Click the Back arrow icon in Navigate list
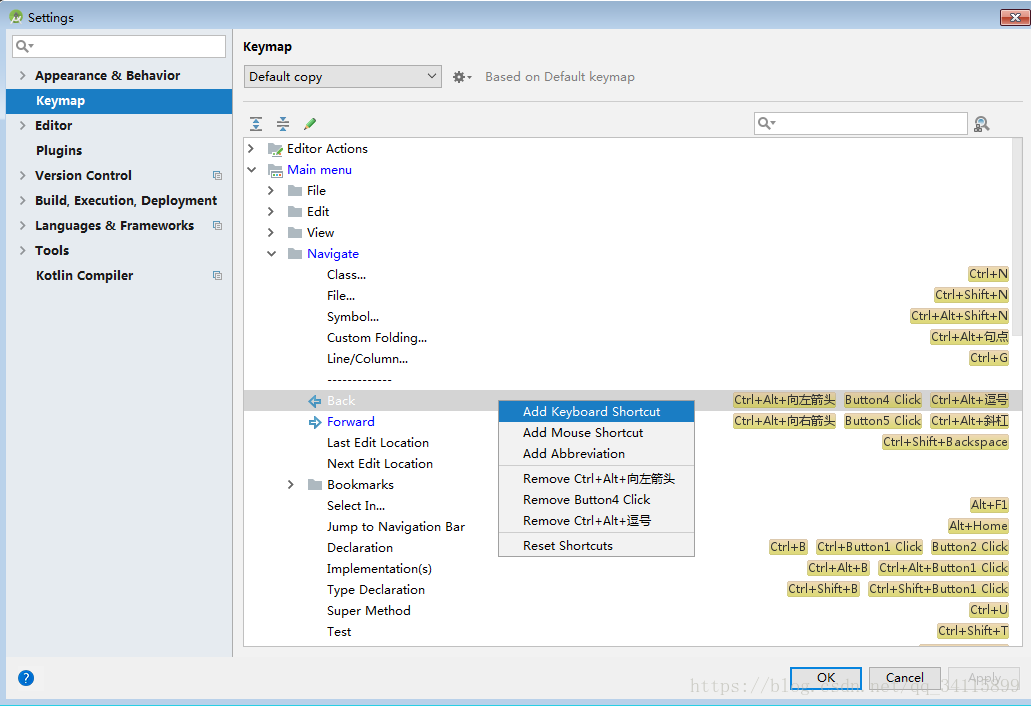 315,401
